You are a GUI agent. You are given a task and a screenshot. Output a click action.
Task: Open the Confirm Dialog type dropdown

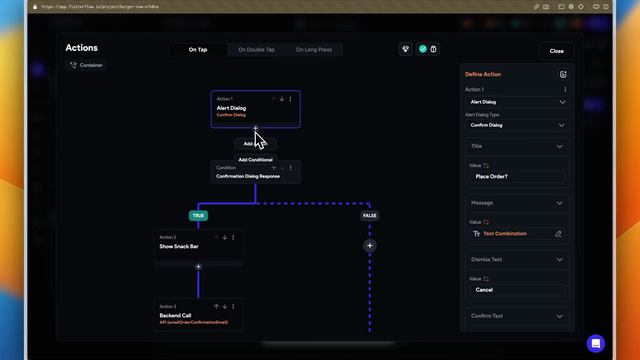point(516,125)
